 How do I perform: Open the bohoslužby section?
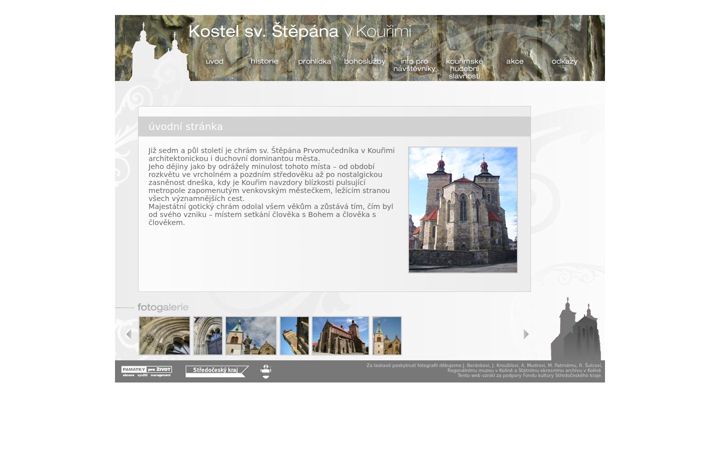click(x=365, y=61)
